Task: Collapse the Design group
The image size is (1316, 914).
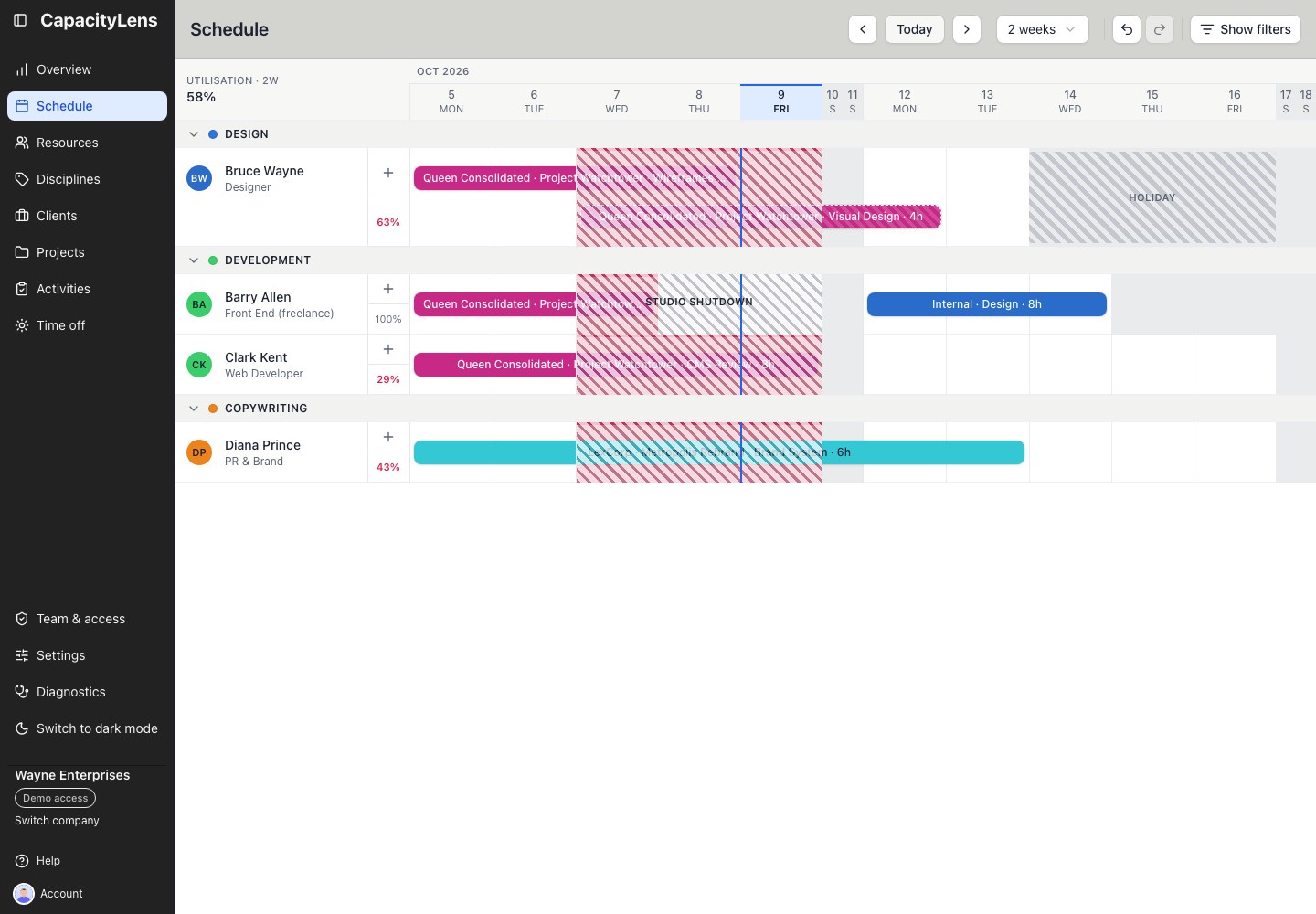Action: pos(194,134)
